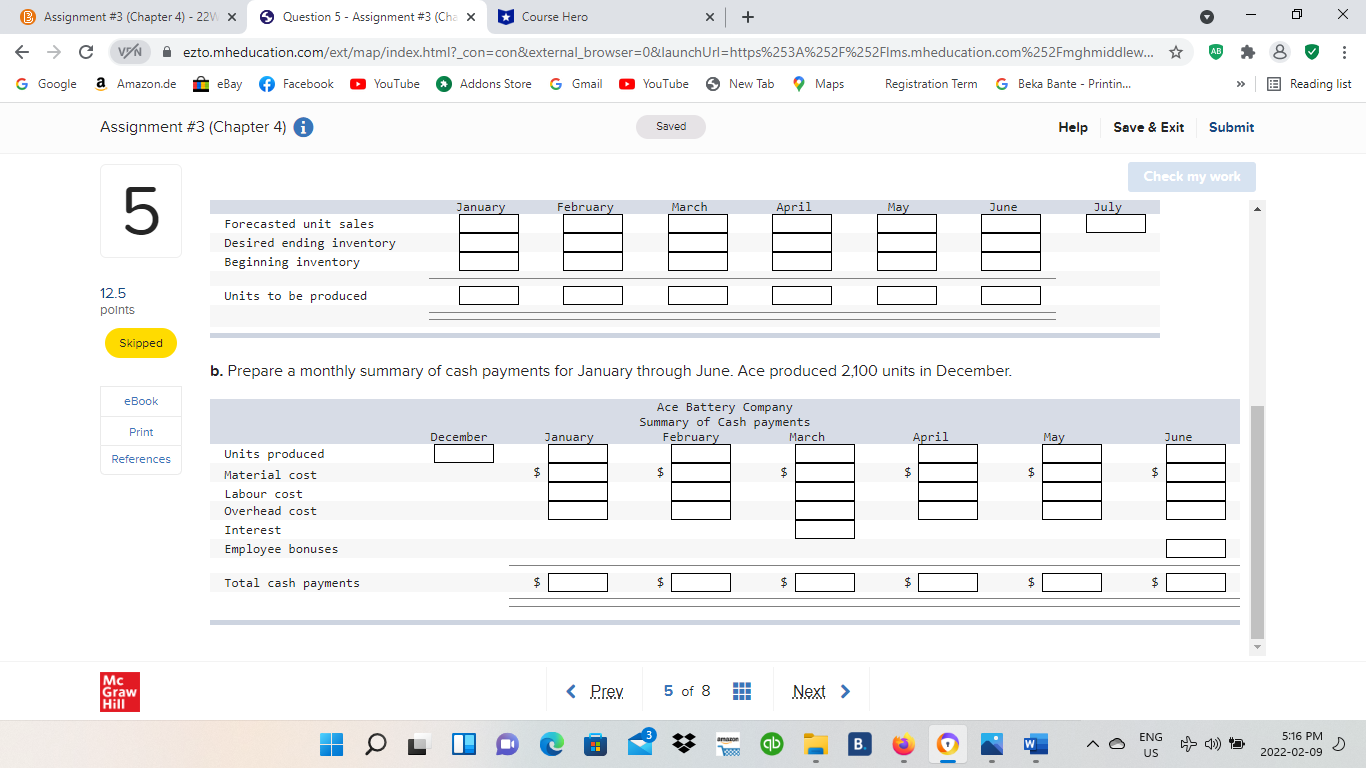Open the question map grid icon

pos(741,690)
